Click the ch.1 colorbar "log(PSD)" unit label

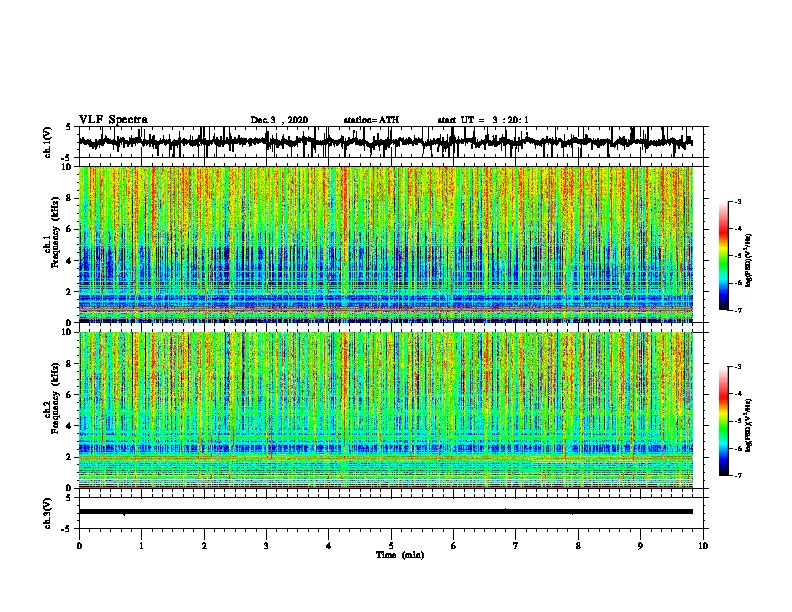tap(748, 260)
